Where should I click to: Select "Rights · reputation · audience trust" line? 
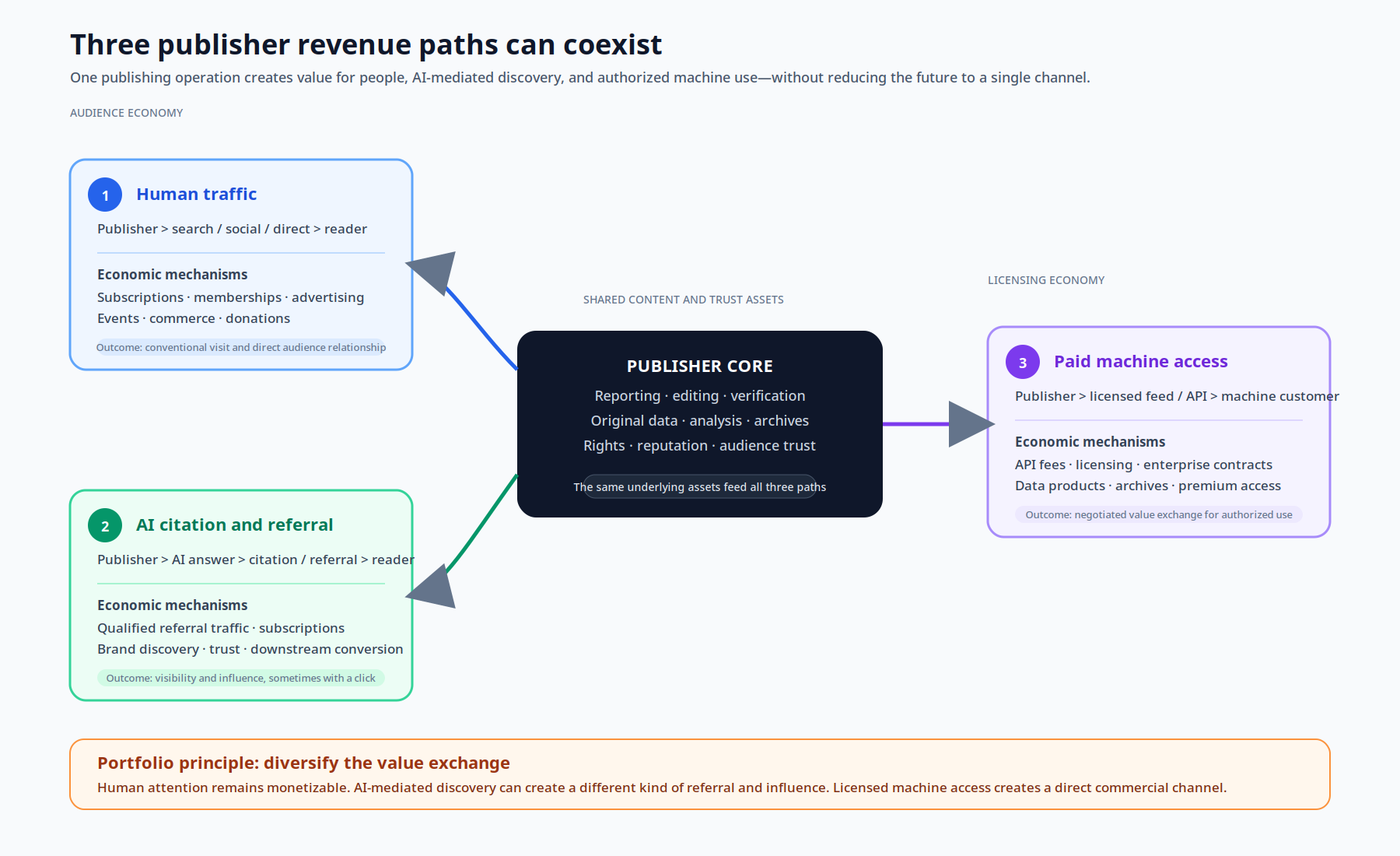pyautogui.click(x=700, y=446)
